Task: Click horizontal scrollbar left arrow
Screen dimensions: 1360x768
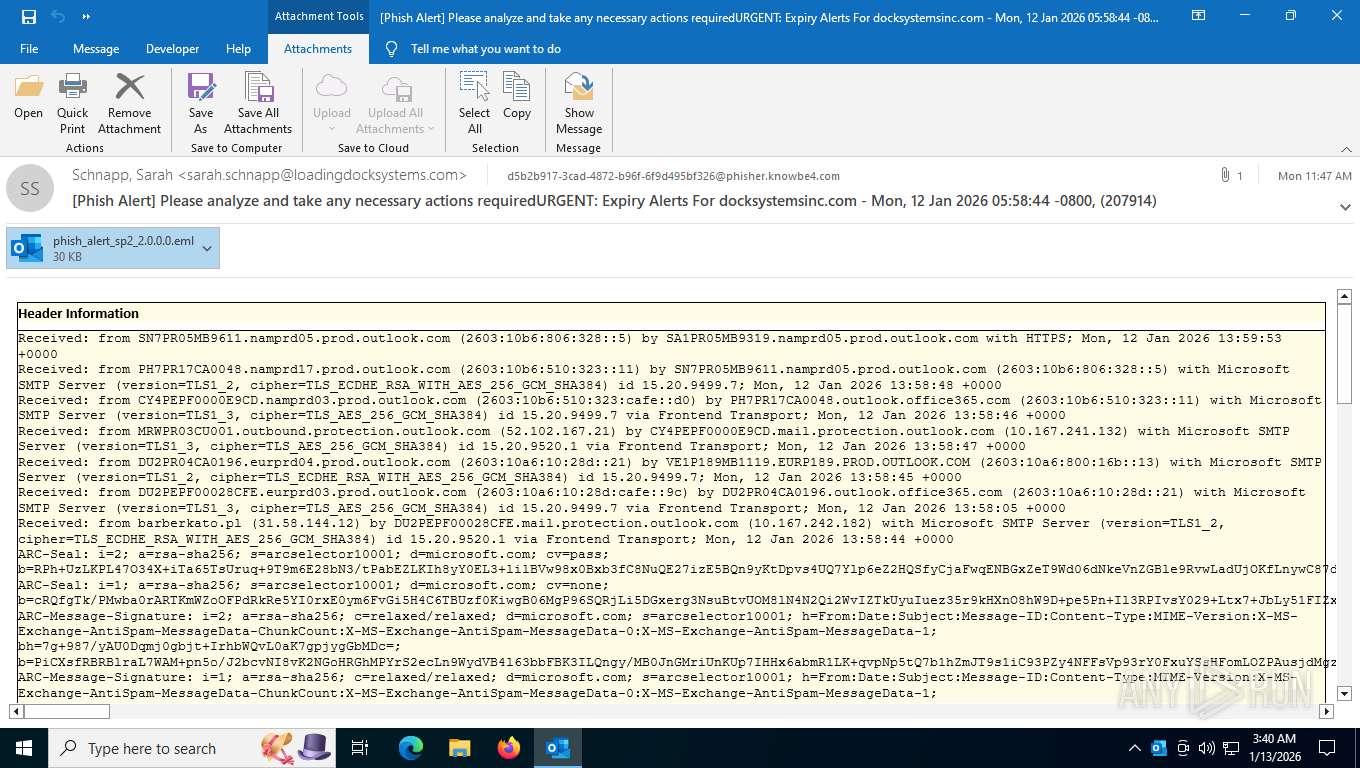Action: tap(16, 711)
